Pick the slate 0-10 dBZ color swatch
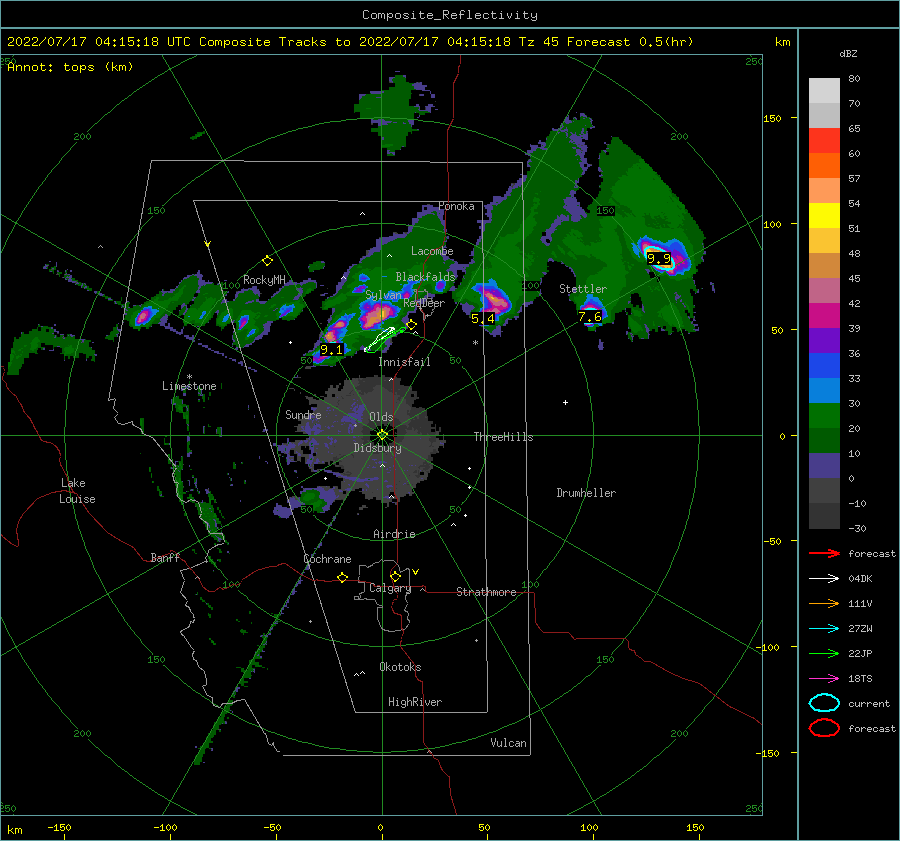 click(824, 466)
